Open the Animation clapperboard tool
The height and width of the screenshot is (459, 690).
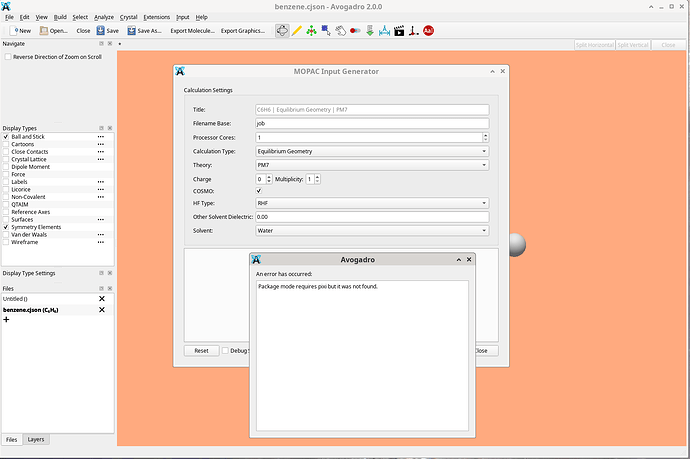(x=399, y=31)
